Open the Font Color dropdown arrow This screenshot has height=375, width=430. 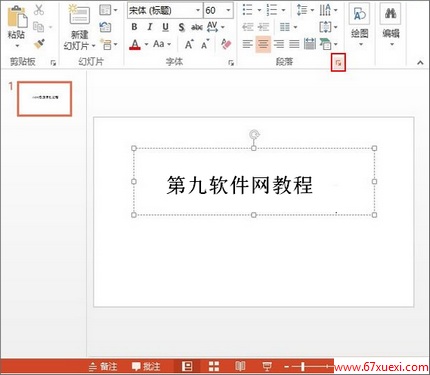coord(146,44)
